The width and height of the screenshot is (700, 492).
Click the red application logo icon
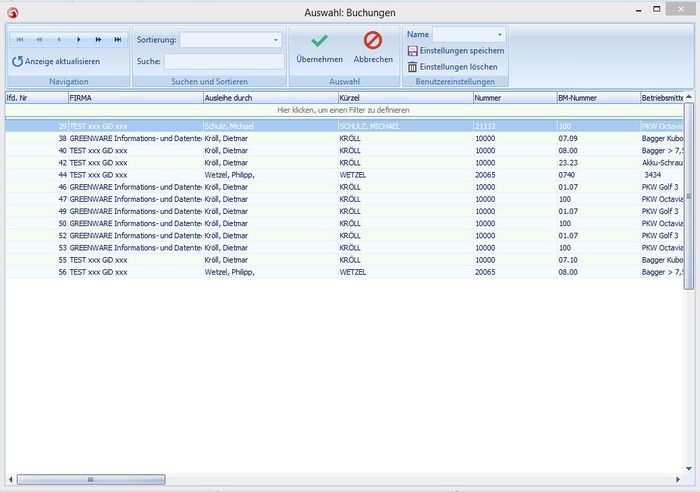point(12,13)
